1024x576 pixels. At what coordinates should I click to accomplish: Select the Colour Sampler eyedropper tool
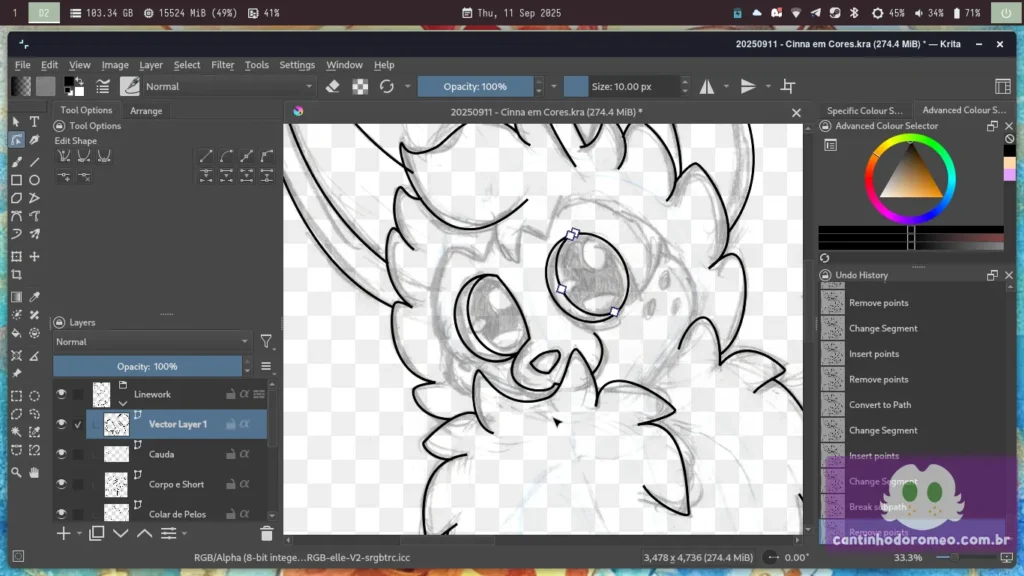35,297
